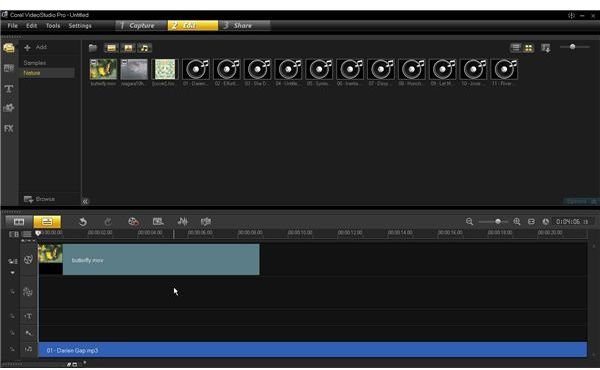Click the Browse button in library
The image size is (600, 370).
pyautogui.click(x=40, y=199)
